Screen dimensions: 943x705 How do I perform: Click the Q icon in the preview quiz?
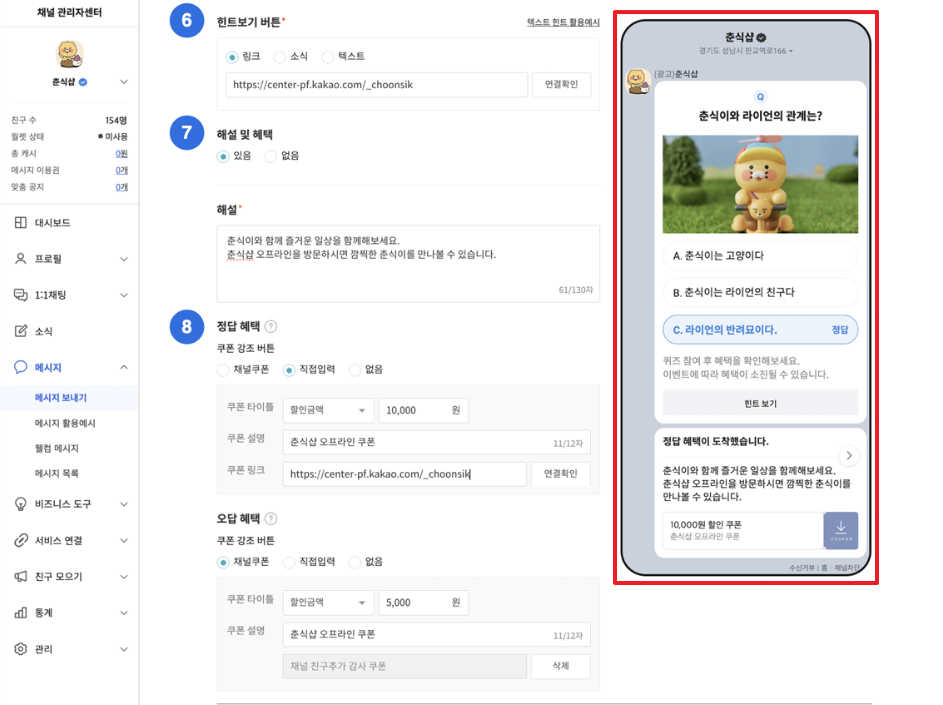(760, 97)
